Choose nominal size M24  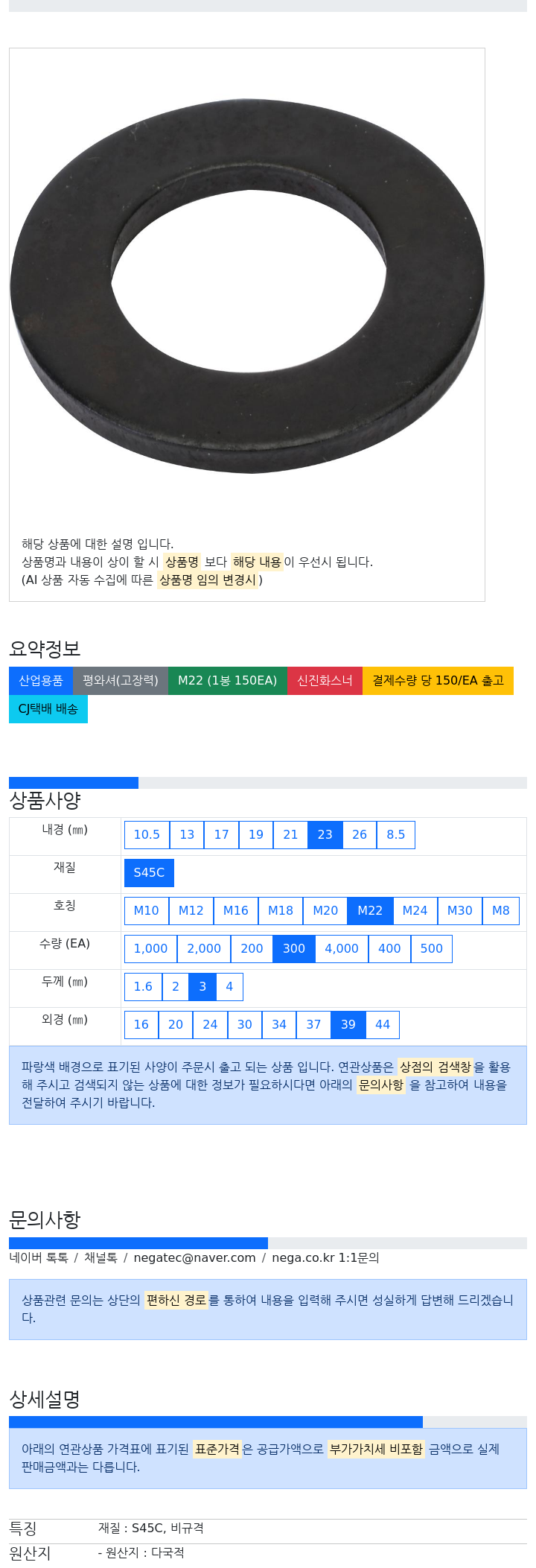[x=415, y=911]
